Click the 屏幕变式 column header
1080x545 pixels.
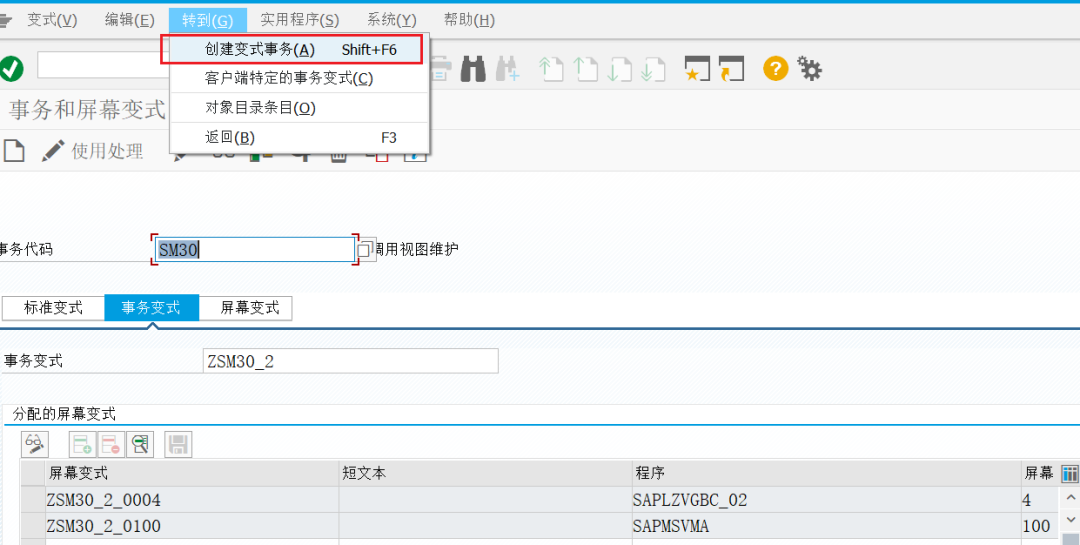(191, 473)
